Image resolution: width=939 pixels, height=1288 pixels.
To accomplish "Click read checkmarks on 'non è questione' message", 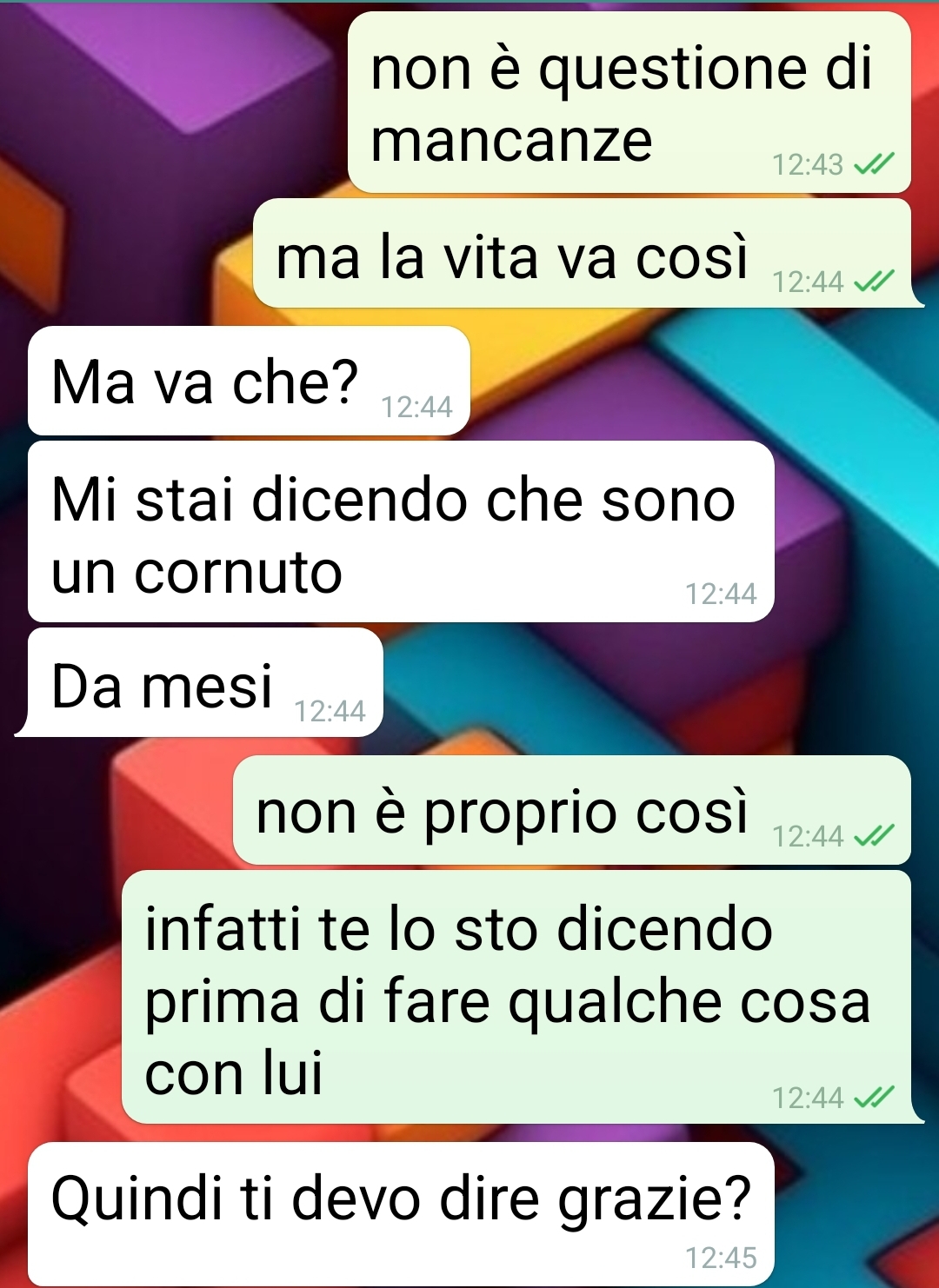I will (874, 163).
